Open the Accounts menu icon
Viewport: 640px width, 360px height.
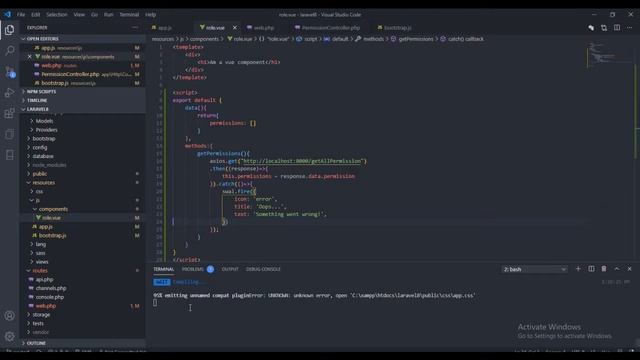coord(9,316)
